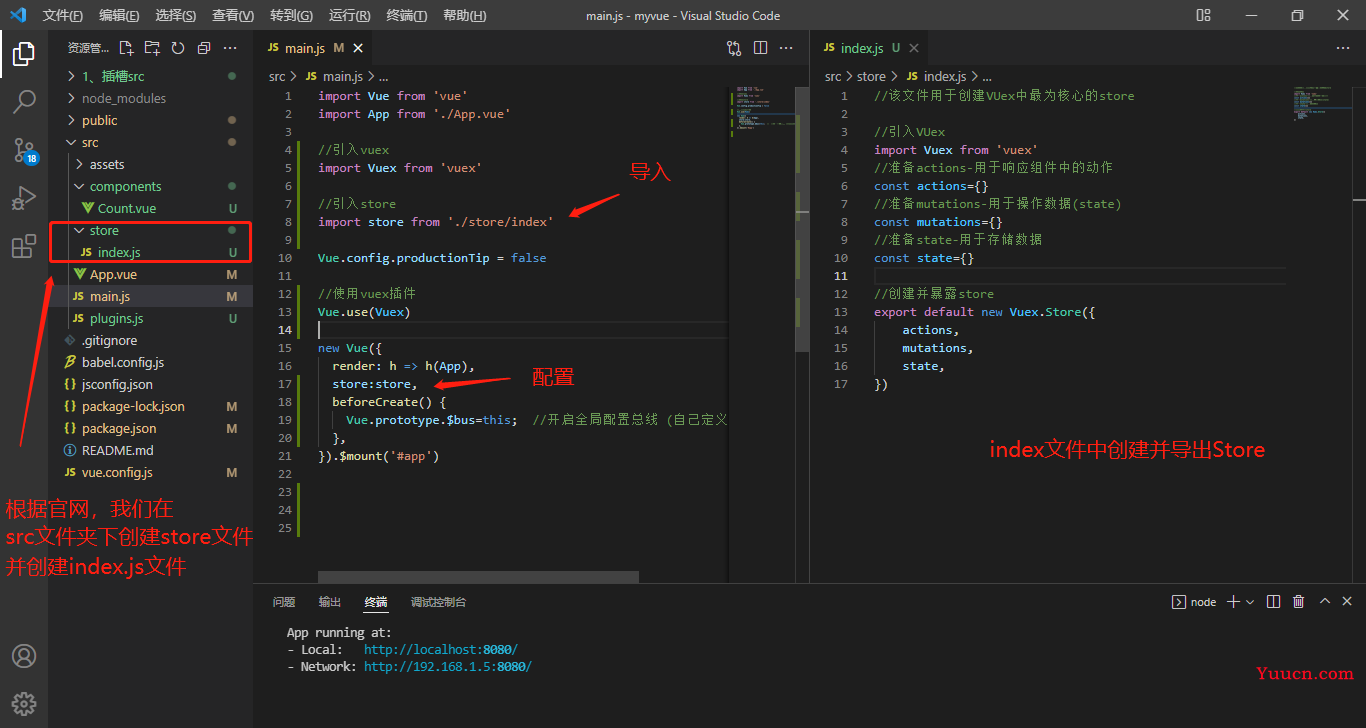Open http://192.168.1.5:8080/ network link
1366x728 pixels.
448,667
